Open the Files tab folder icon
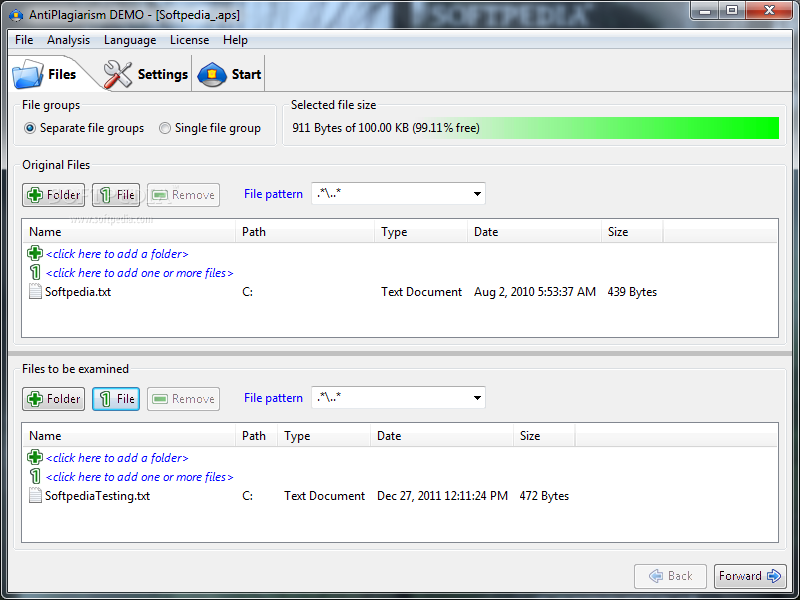Screen dimensions: 800x600 (x=28, y=74)
